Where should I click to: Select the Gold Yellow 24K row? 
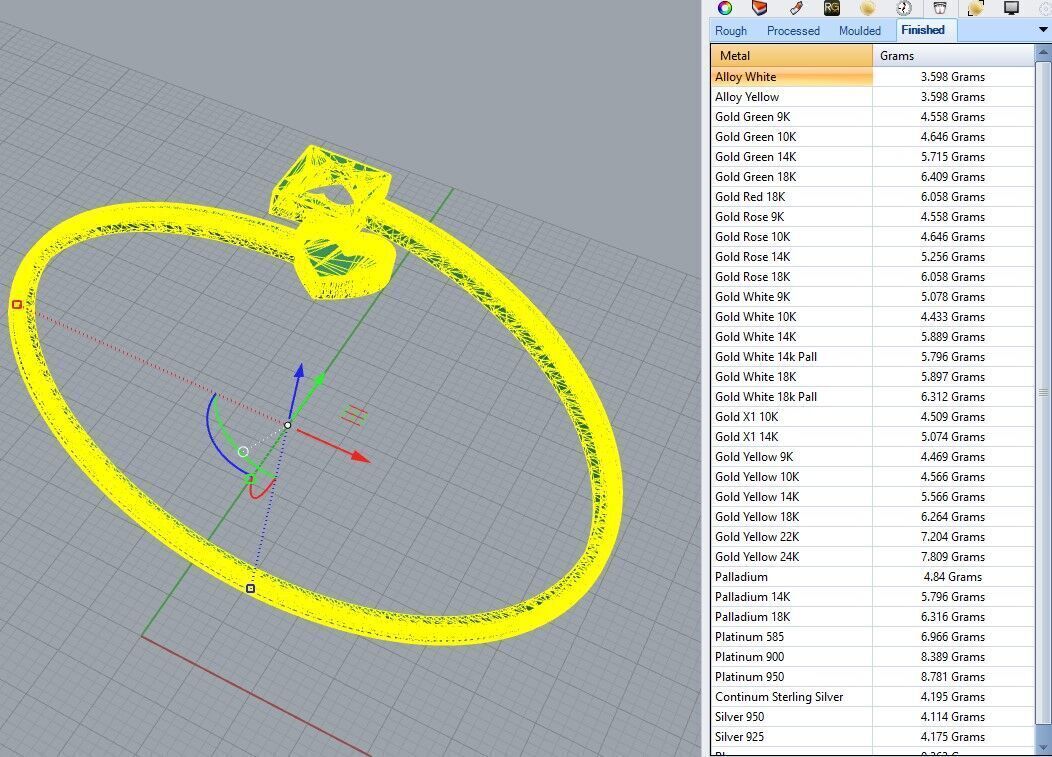click(x=873, y=557)
